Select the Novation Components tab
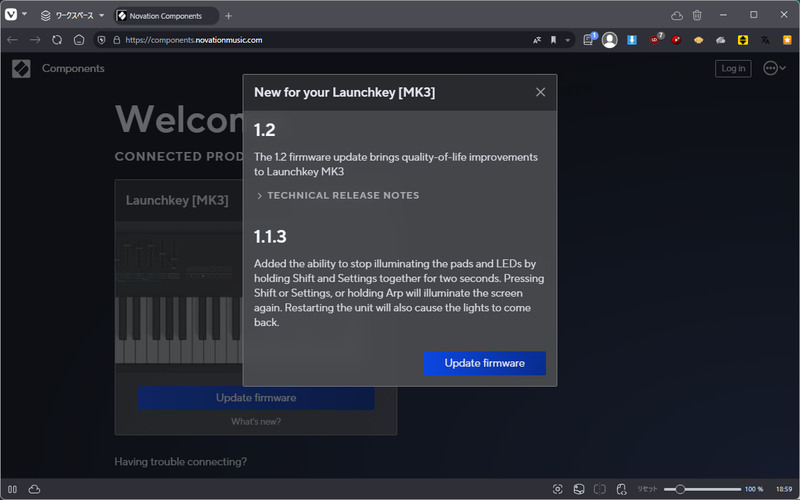 point(165,16)
